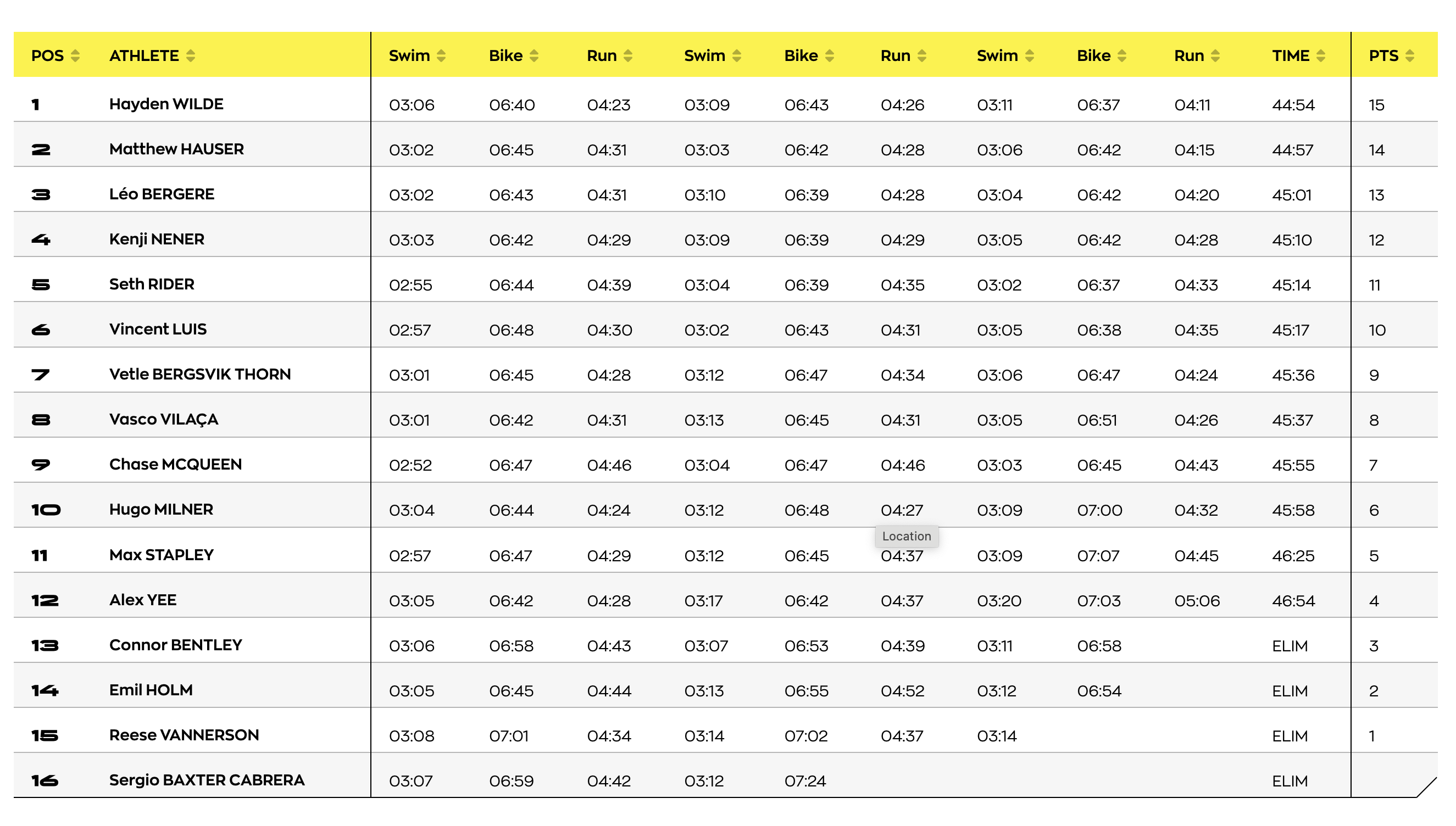Click sort arrows on first Bike column
Image resolution: width=1456 pixels, height=826 pixels.
click(534, 55)
